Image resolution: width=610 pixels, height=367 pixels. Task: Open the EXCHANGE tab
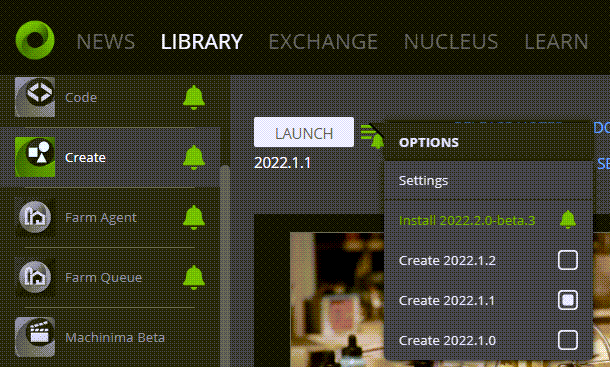point(323,42)
